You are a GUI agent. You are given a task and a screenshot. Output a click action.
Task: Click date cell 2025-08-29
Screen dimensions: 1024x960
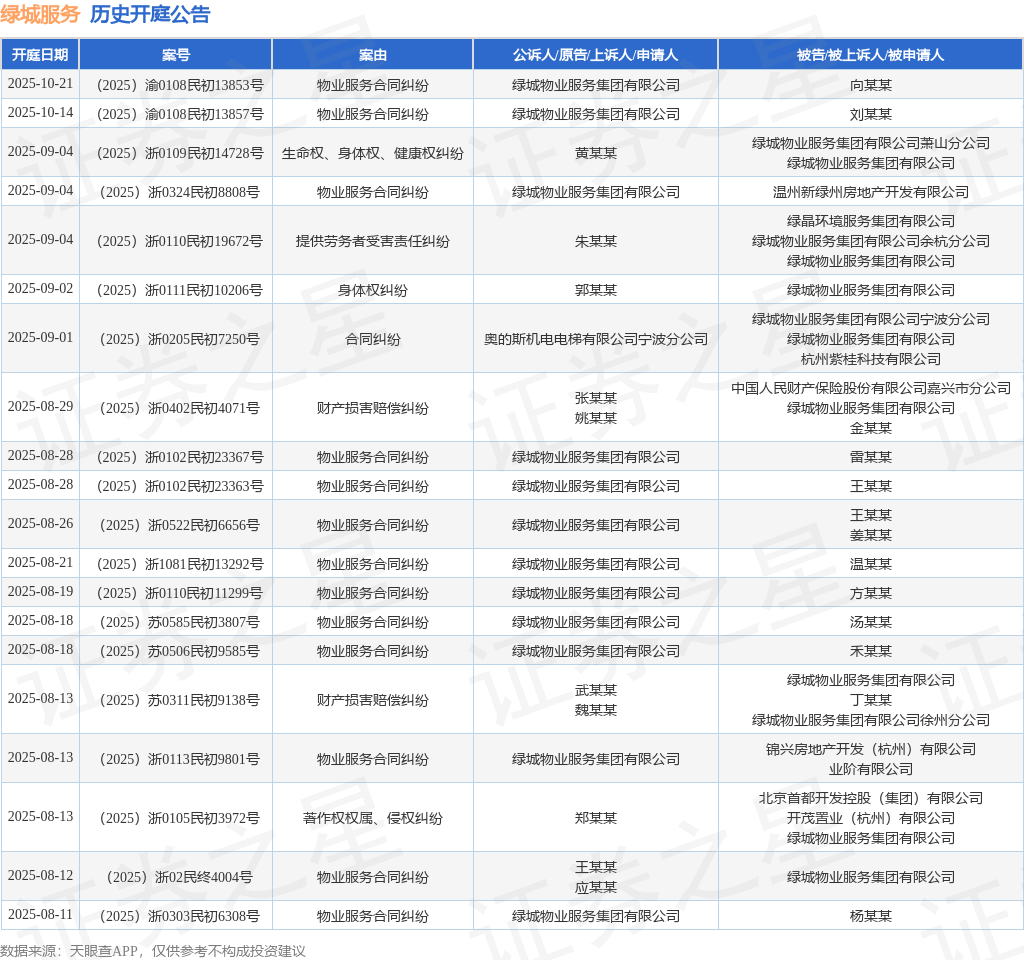click(40, 406)
